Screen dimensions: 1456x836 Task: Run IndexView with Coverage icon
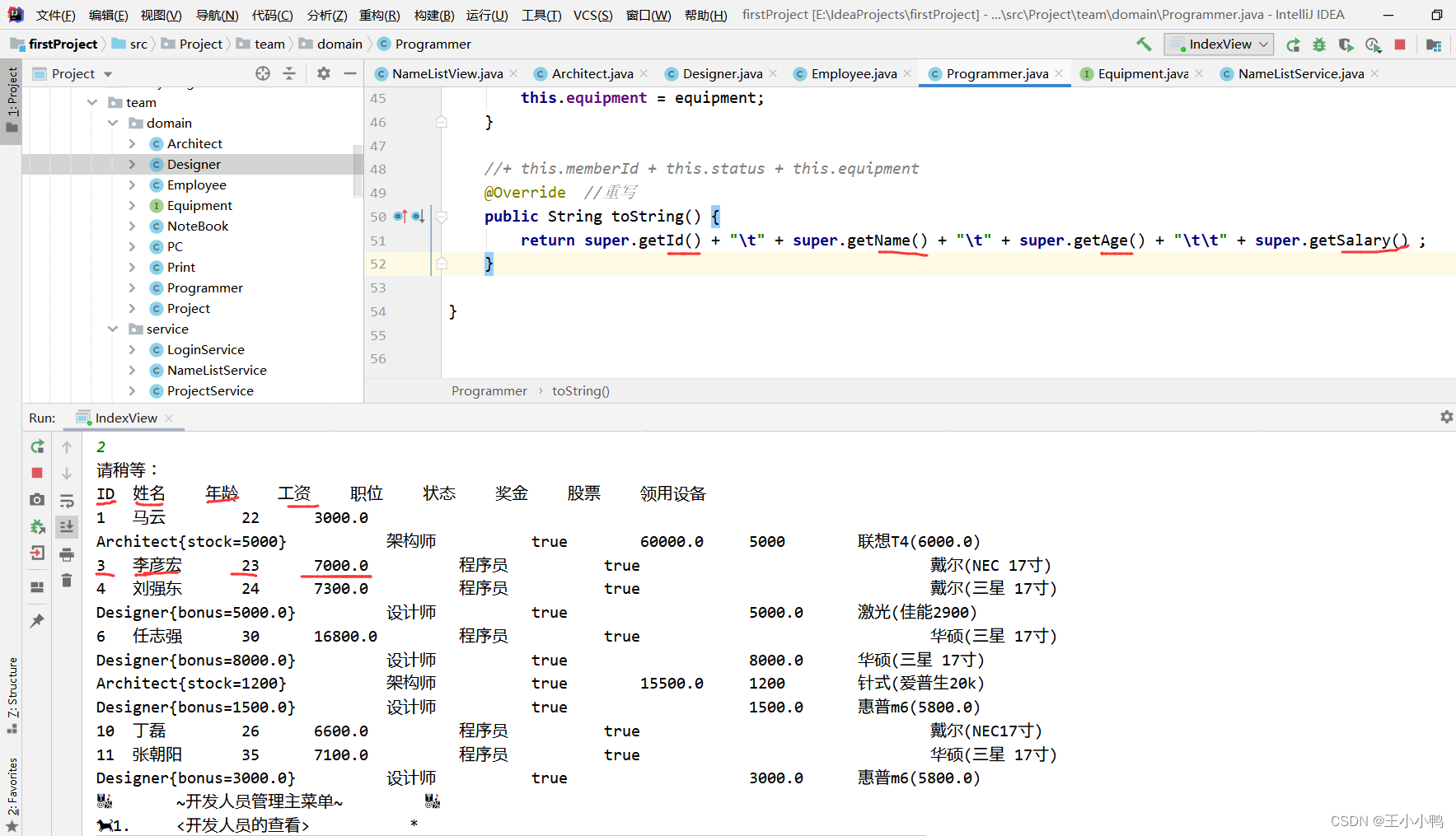1346,44
